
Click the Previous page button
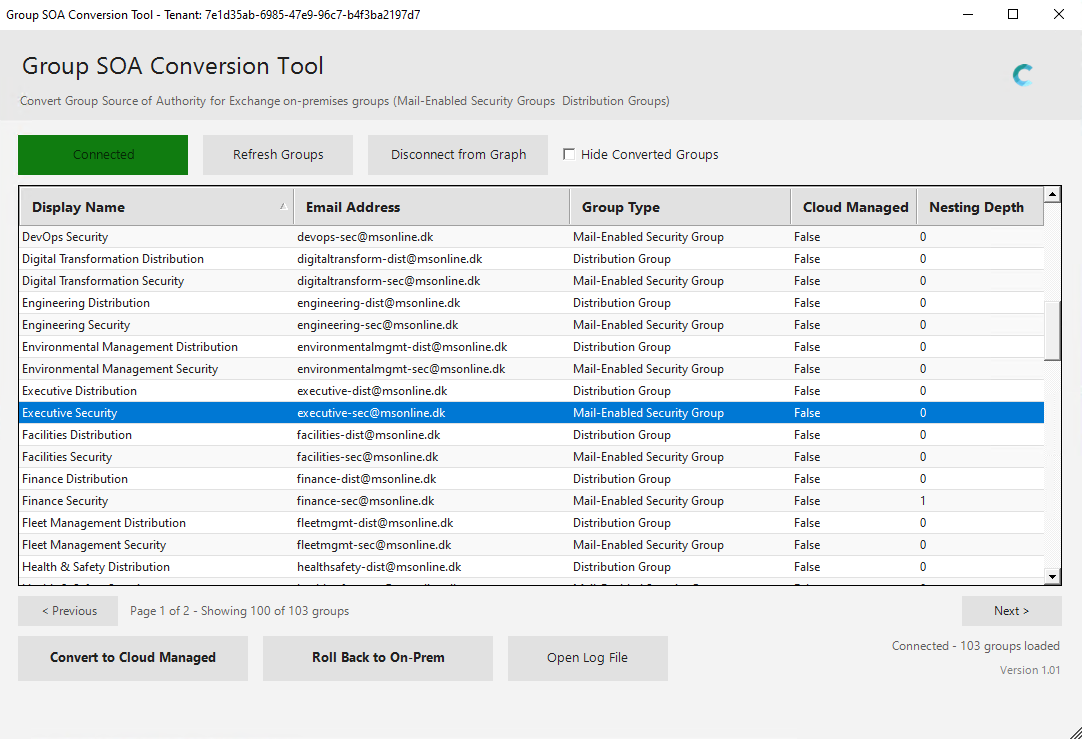point(68,611)
